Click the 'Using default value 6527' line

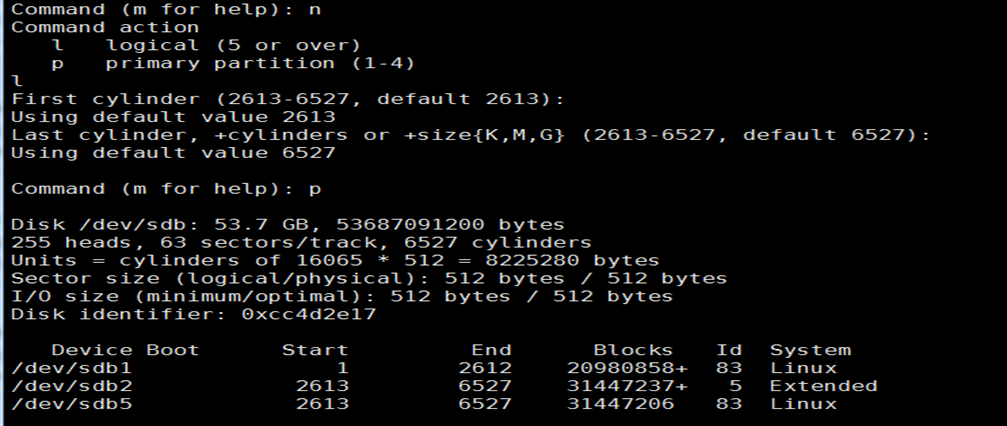point(173,153)
